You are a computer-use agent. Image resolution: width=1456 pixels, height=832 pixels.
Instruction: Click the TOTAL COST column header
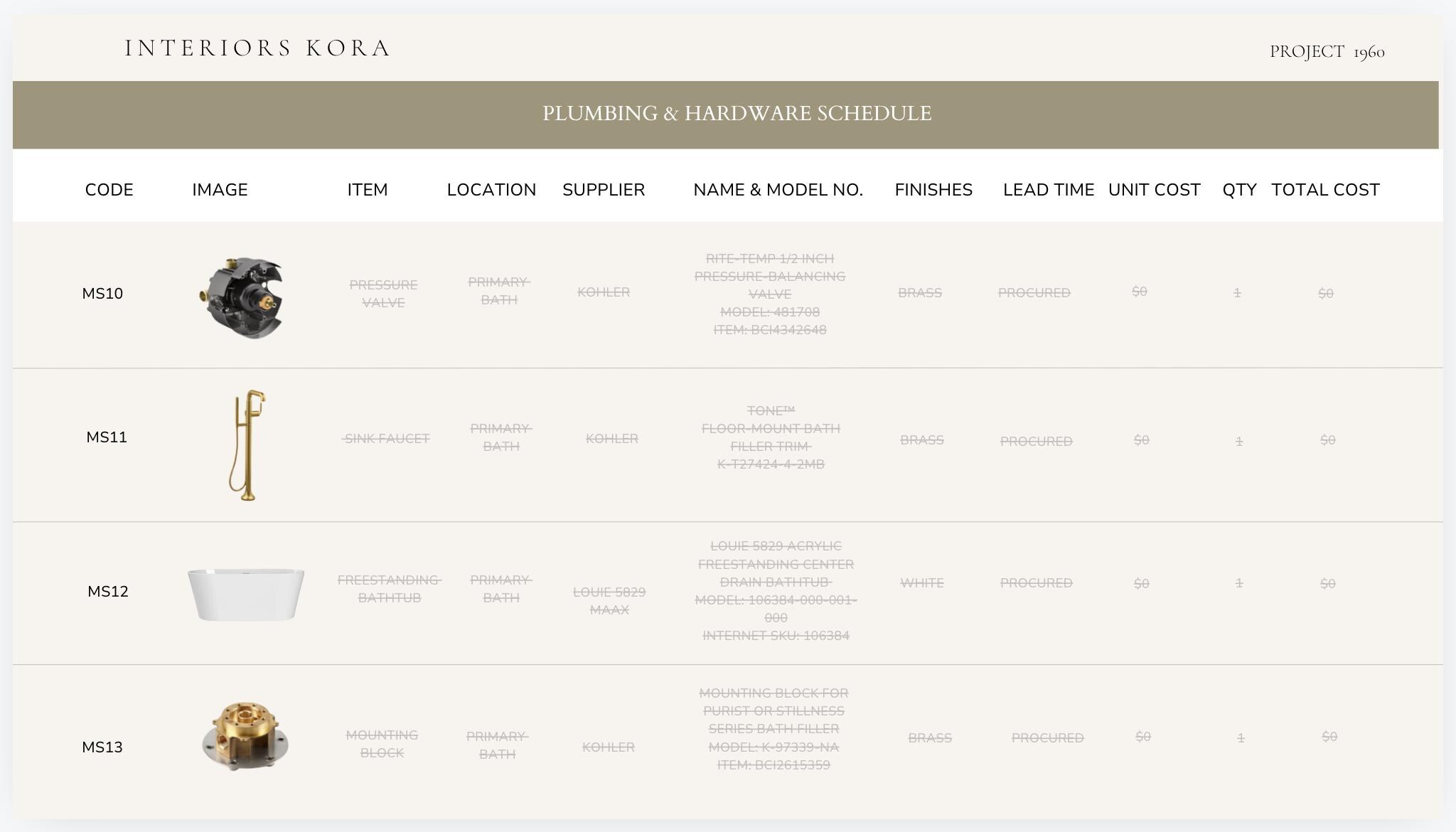(x=1325, y=190)
